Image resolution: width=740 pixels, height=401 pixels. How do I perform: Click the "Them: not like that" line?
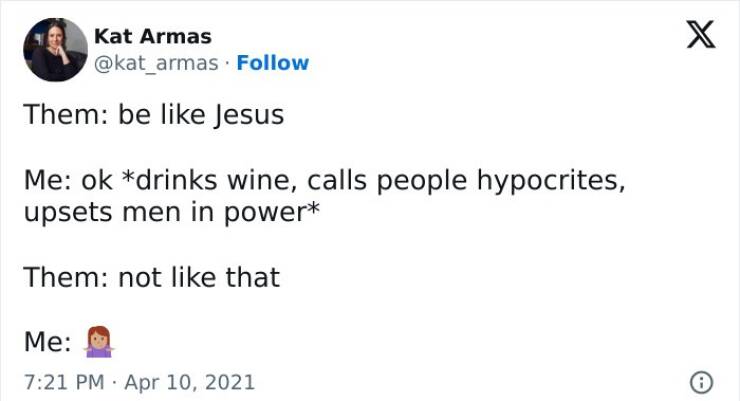[152, 278]
